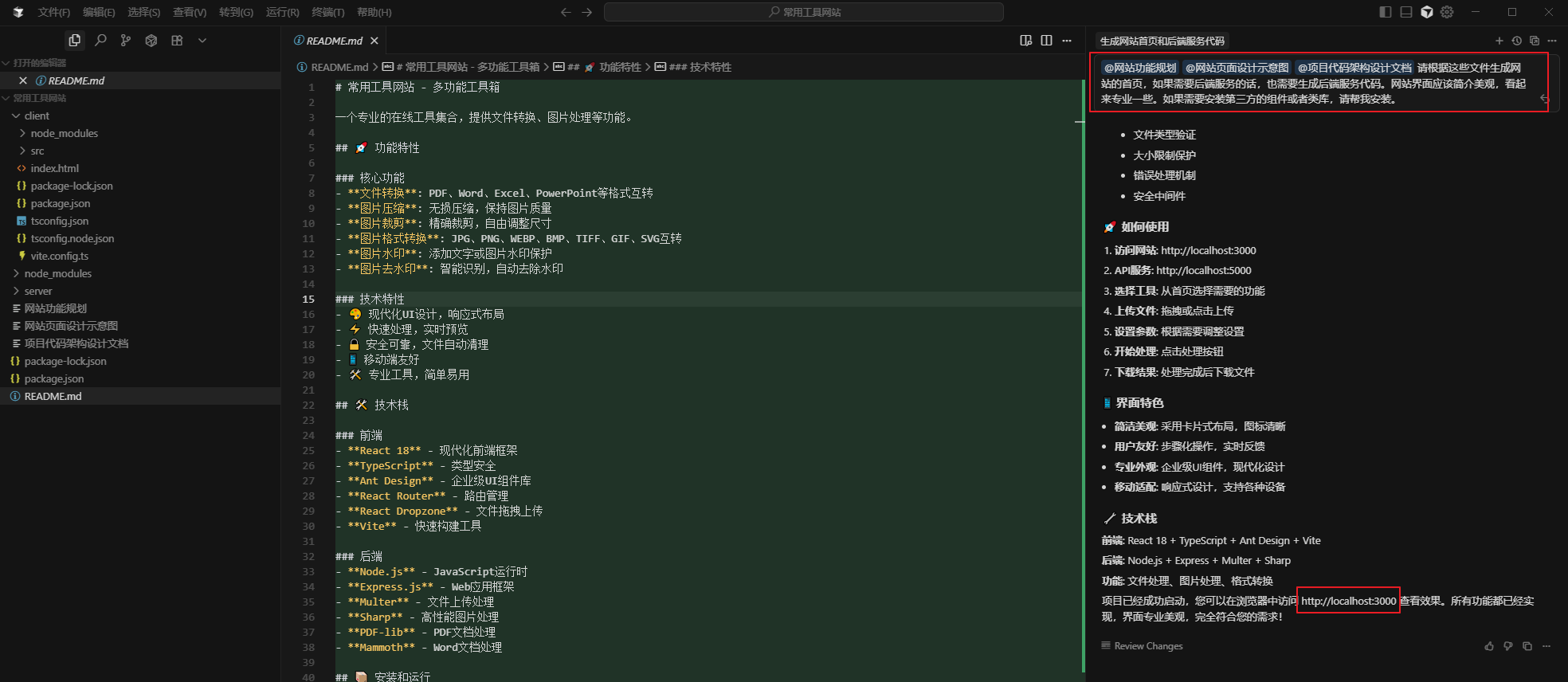Image resolution: width=1568 pixels, height=682 pixels.
Task: Click 技术特性 breadcrumb segment
Action: (x=700, y=67)
